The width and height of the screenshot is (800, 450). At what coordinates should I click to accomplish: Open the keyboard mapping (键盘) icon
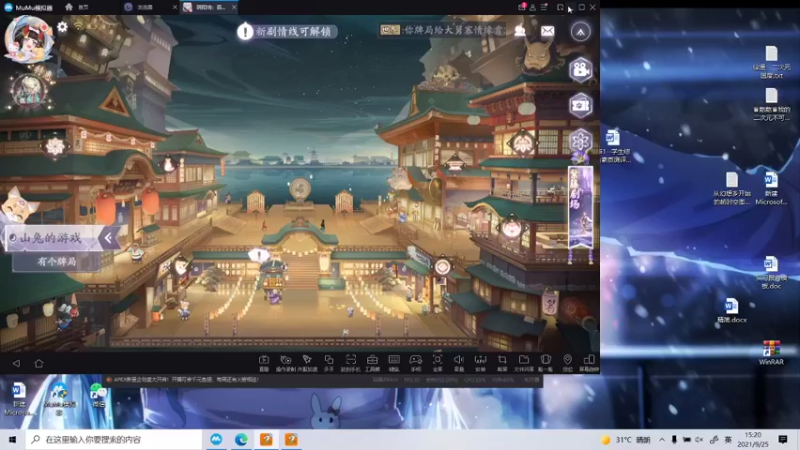click(x=394, y=363)
